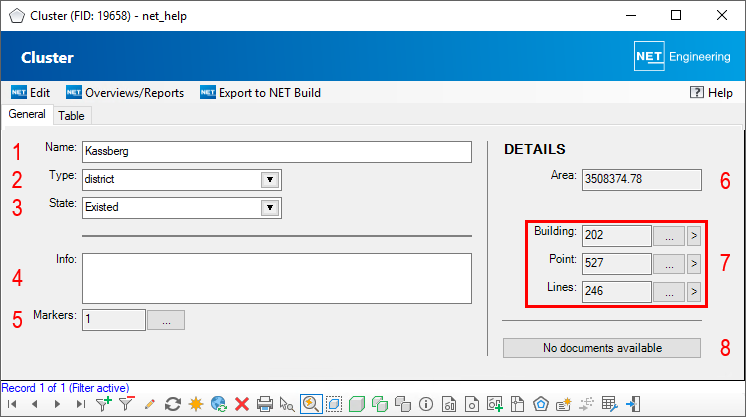Click the Markers count field
Screen dimensions: 746x417
[x=114, y=320]
